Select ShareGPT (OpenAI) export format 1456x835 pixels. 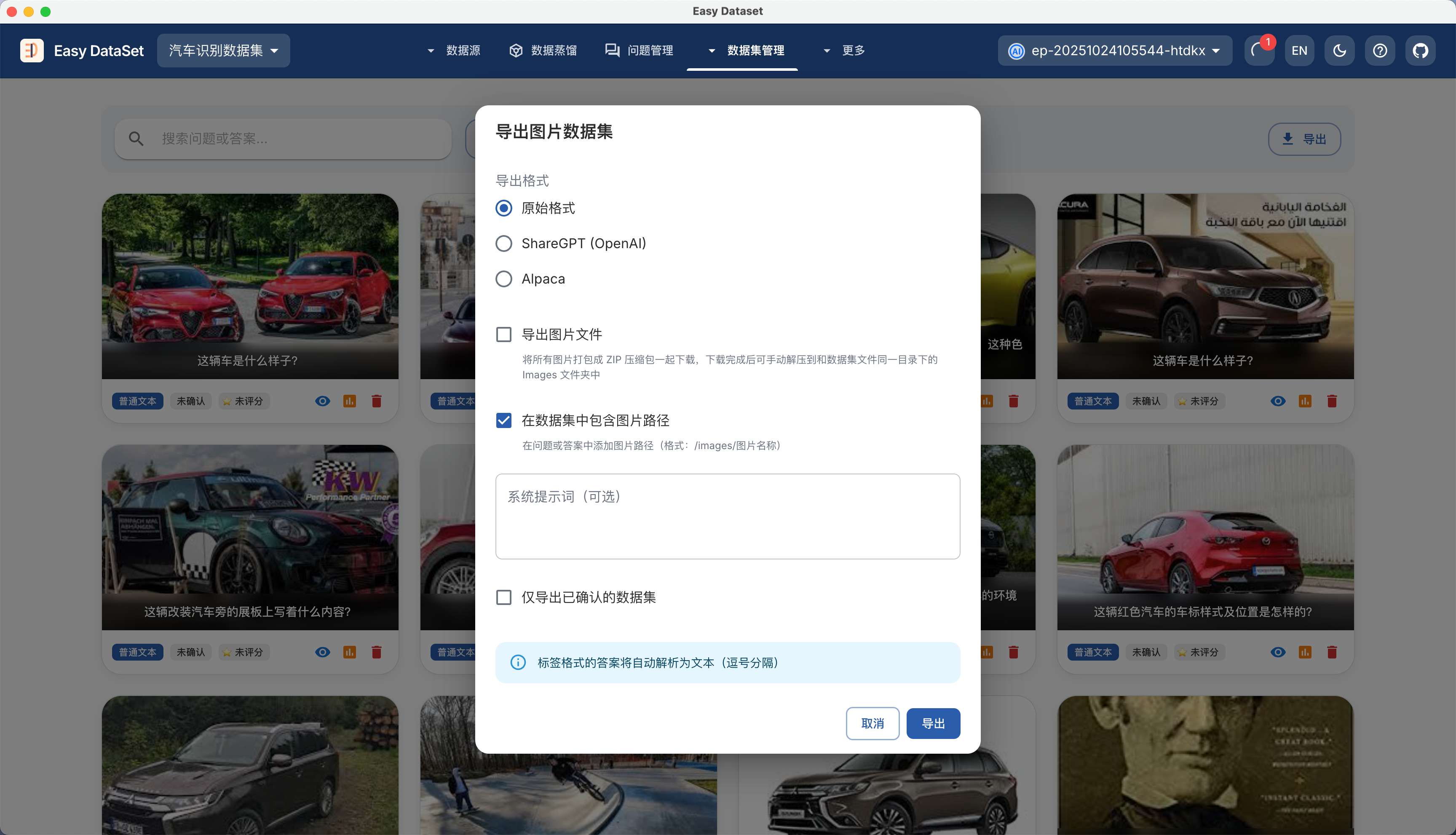503,243
